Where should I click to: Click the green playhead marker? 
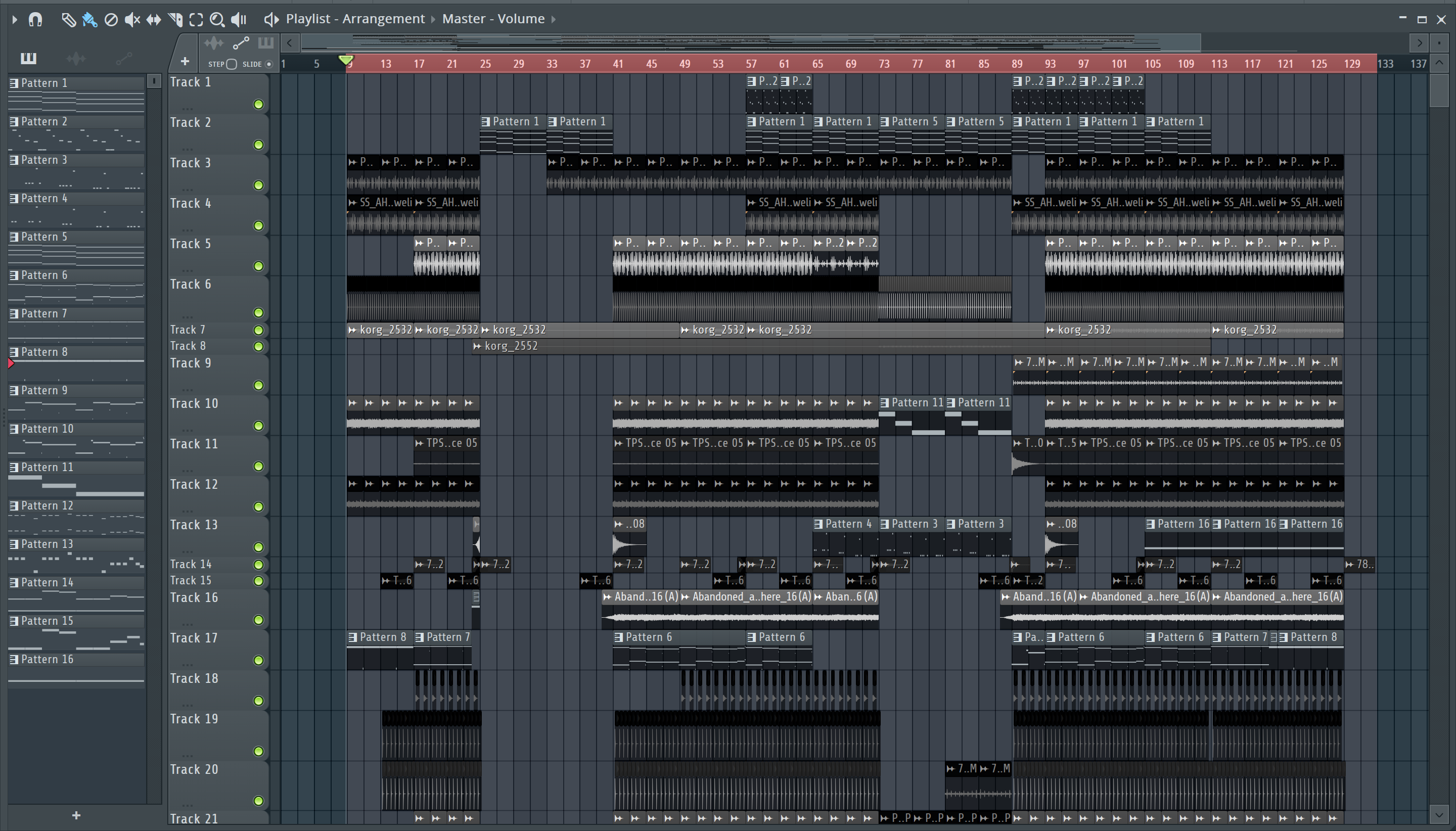pos(346,60)
